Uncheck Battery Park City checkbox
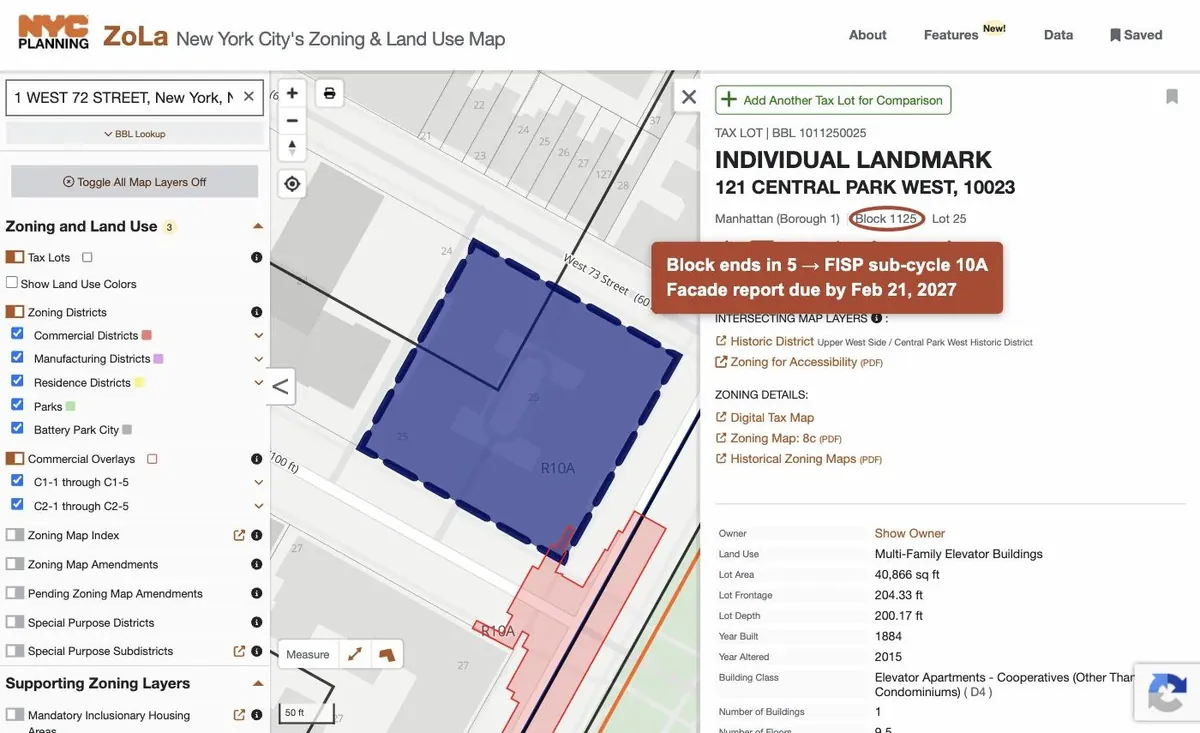Screen dimensions: 1200x733 click(x=17, y=428)
